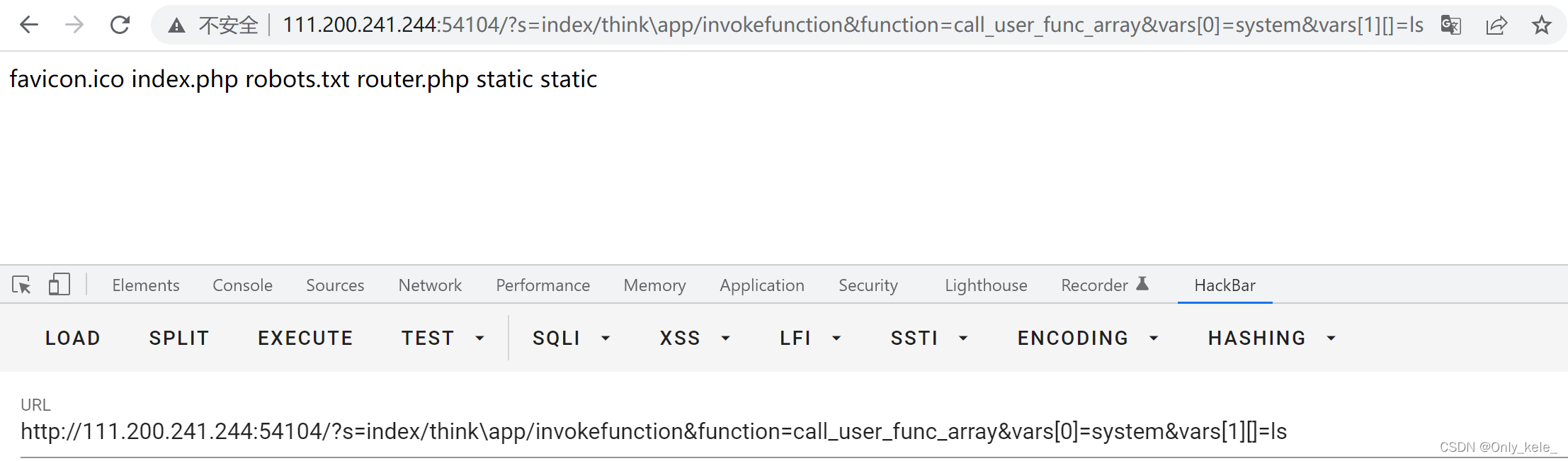This screenshot has height=461, width=1568.
Task: Open the Security tab
Action: tap(868, 285)
